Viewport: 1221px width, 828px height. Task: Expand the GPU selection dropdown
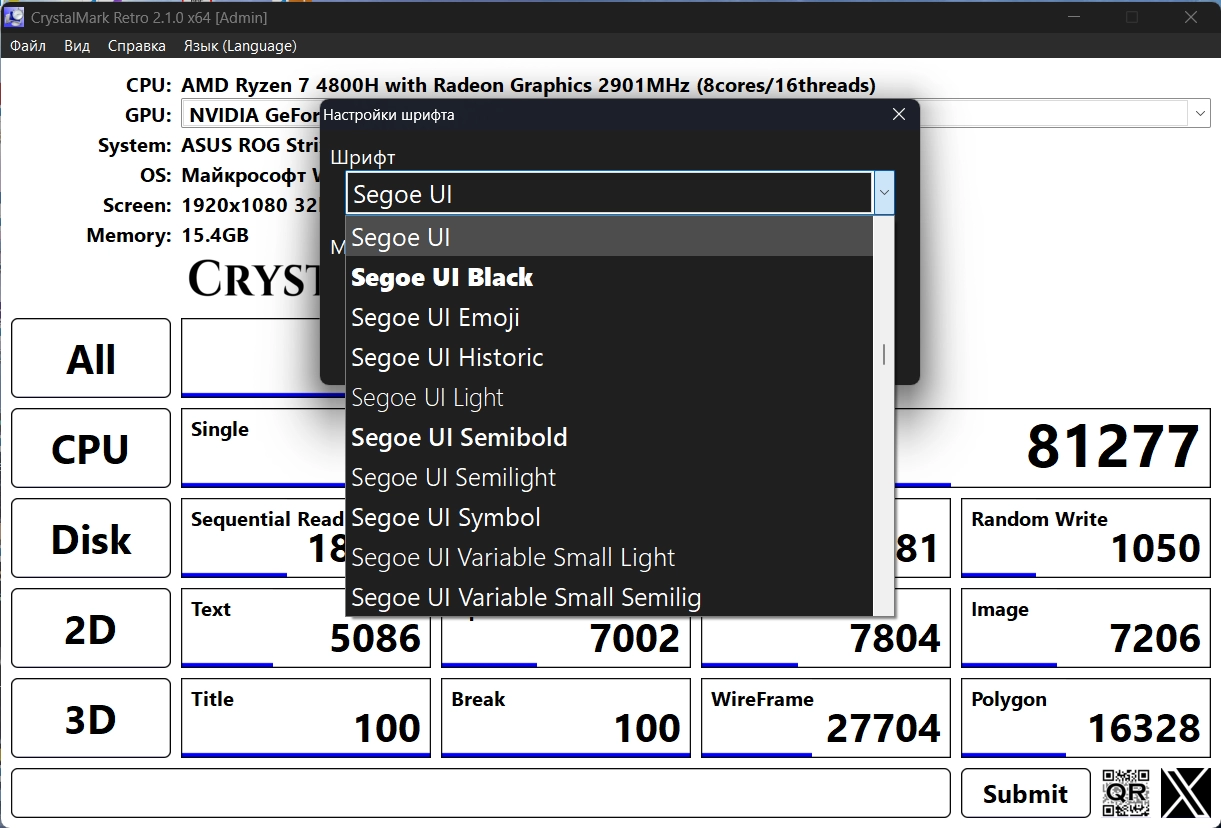click(x=1200, y=114)
